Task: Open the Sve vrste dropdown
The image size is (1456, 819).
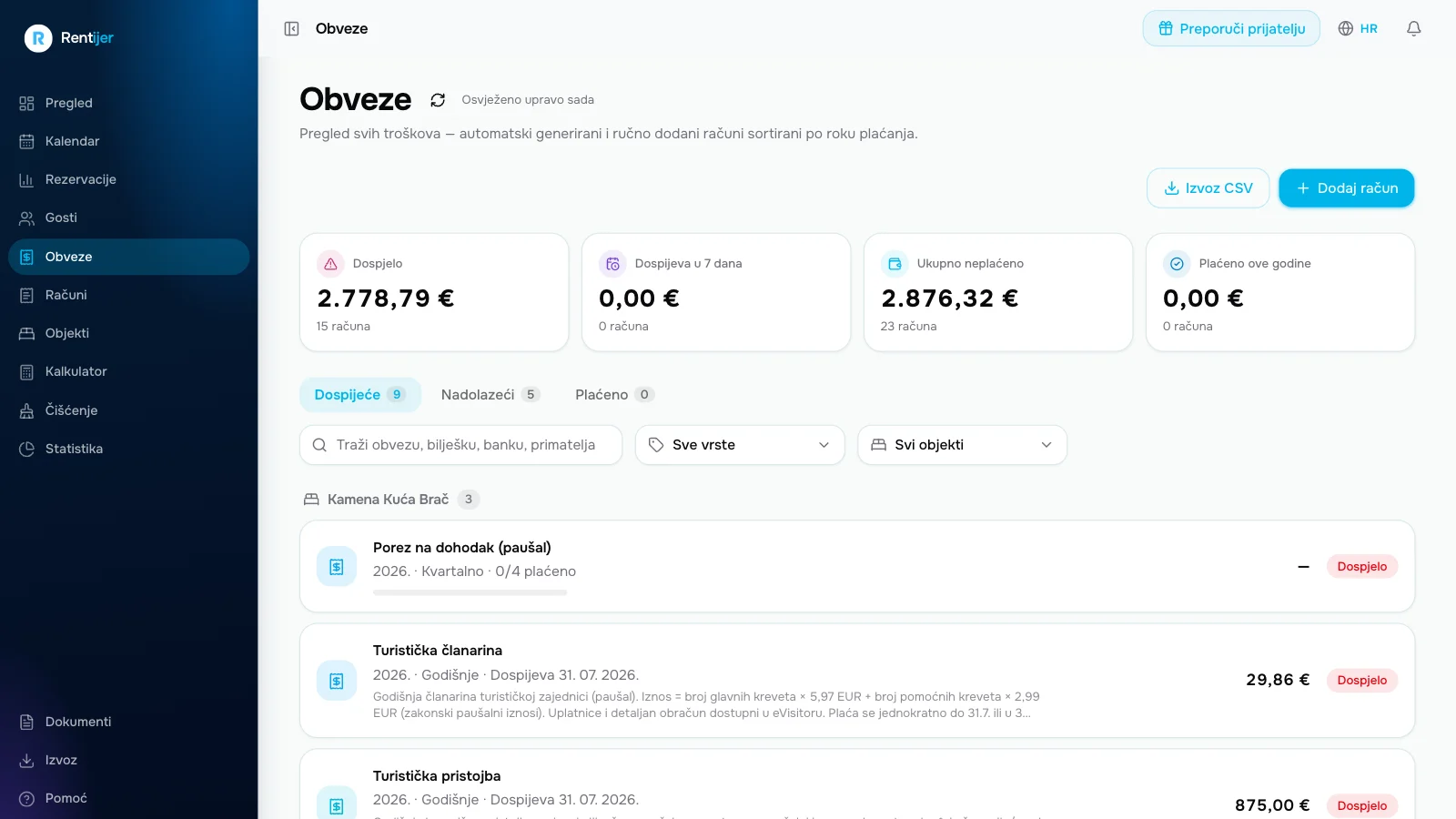Action: (x=740, y=445)
